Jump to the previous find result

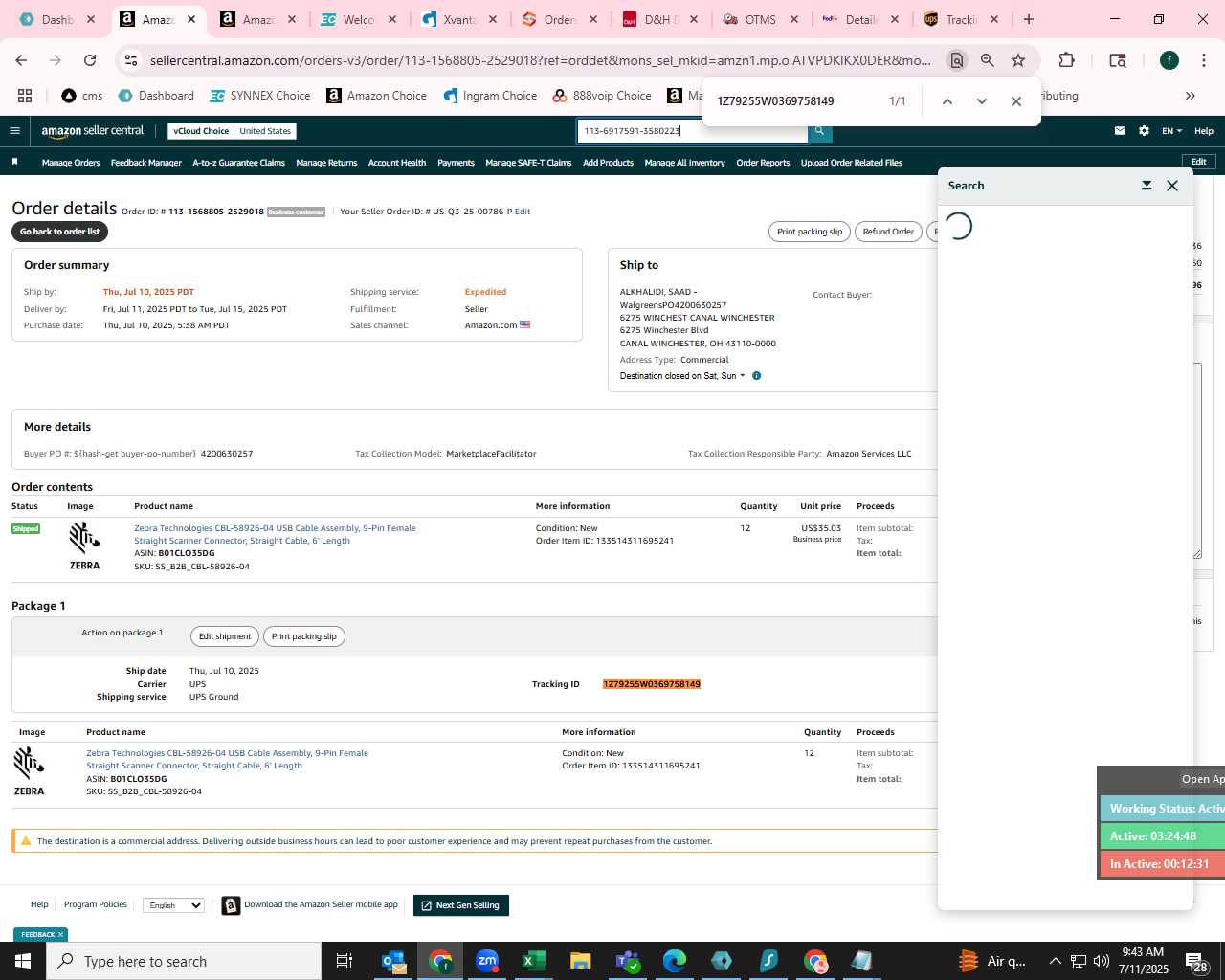pyautogui.click(x=947, y=101)
